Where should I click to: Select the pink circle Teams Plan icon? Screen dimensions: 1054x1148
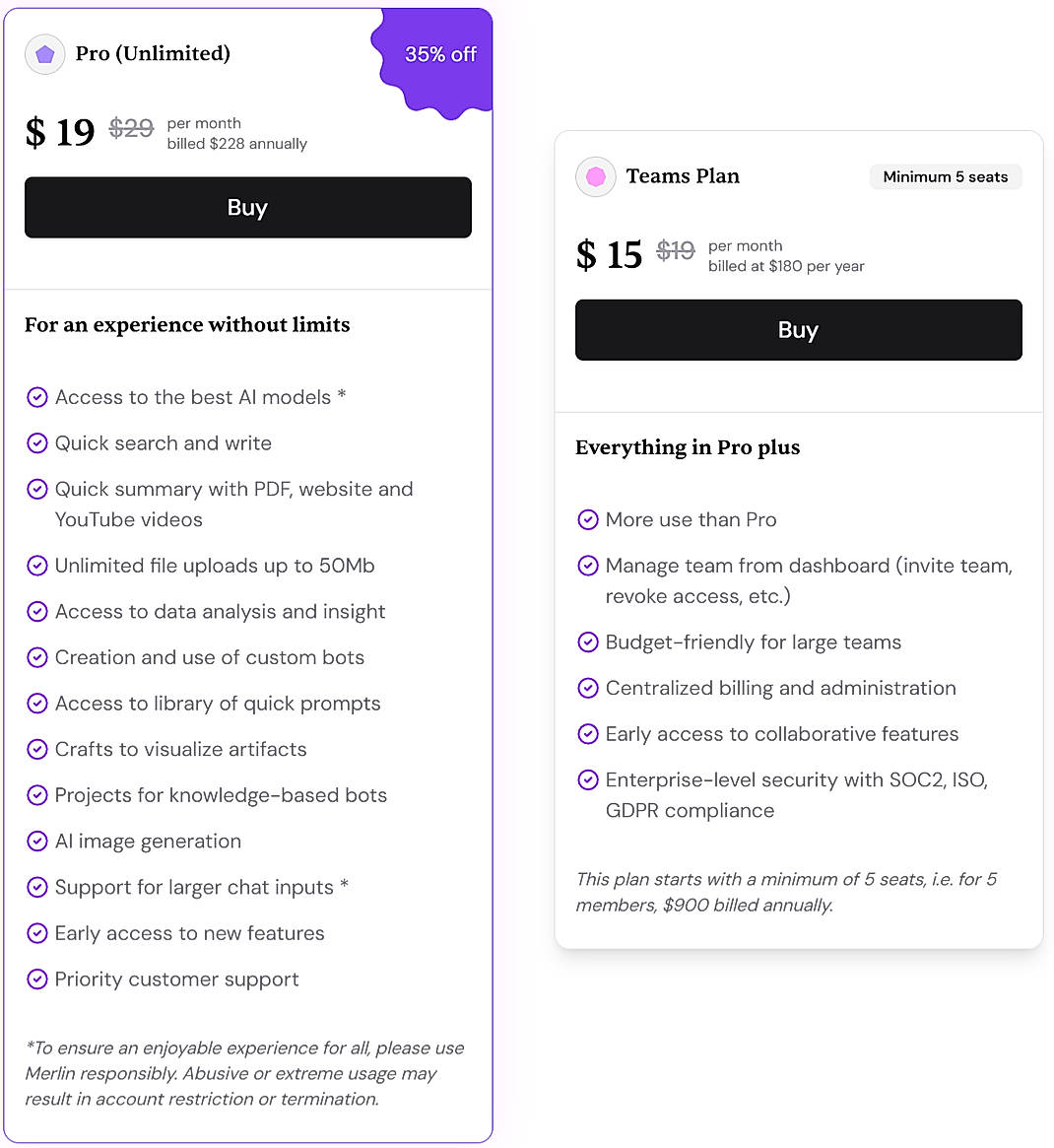pos(595,175)
